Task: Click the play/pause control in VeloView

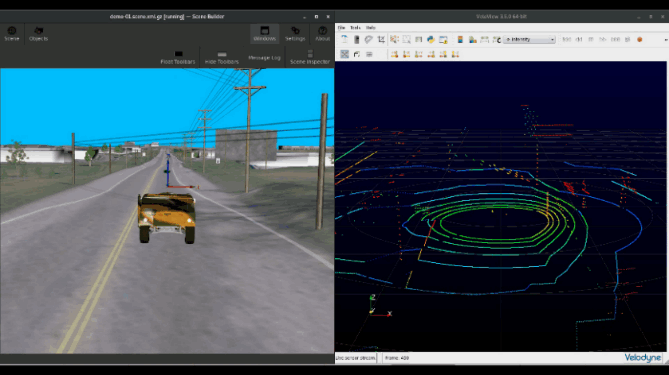Action: (591, 39)
